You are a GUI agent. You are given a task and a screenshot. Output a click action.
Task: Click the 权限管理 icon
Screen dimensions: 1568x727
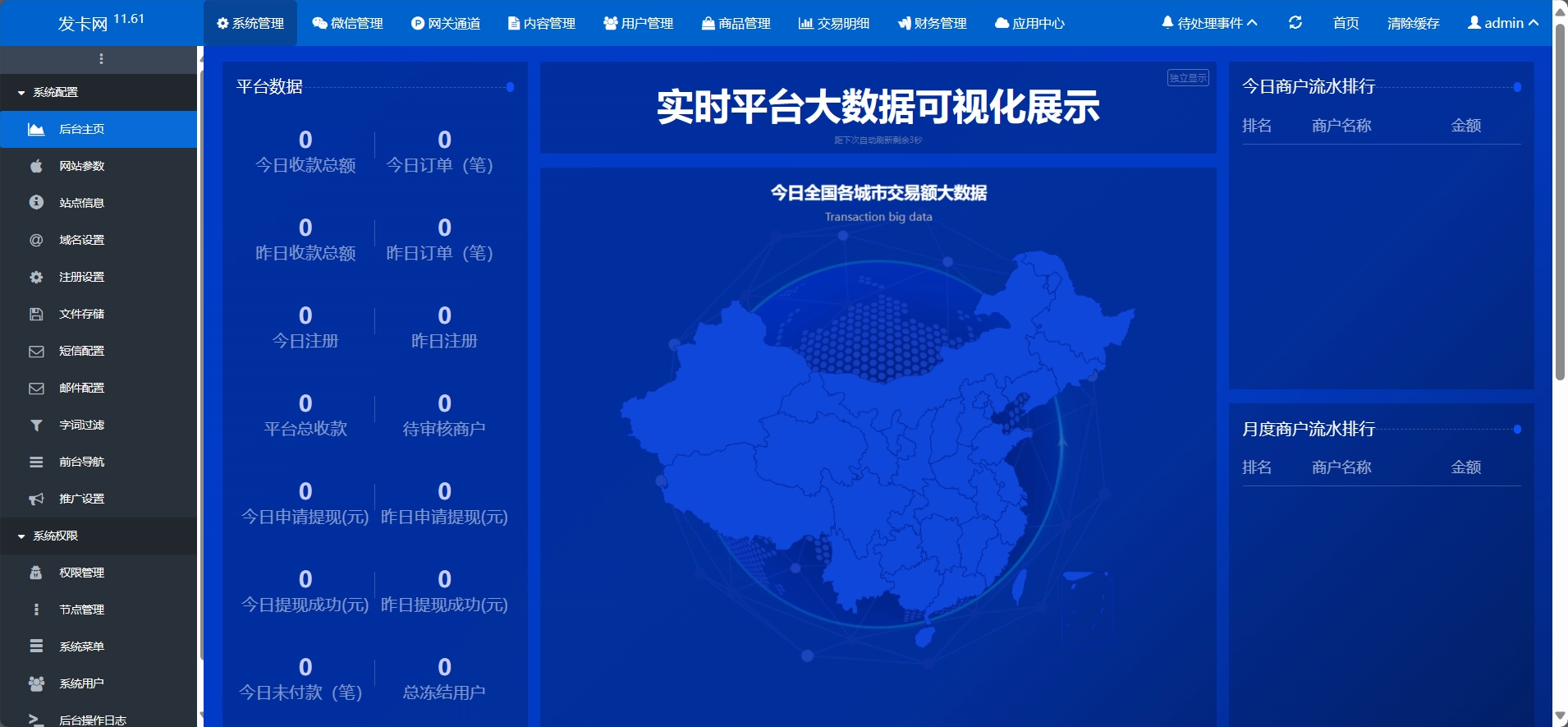click(36, 573)
